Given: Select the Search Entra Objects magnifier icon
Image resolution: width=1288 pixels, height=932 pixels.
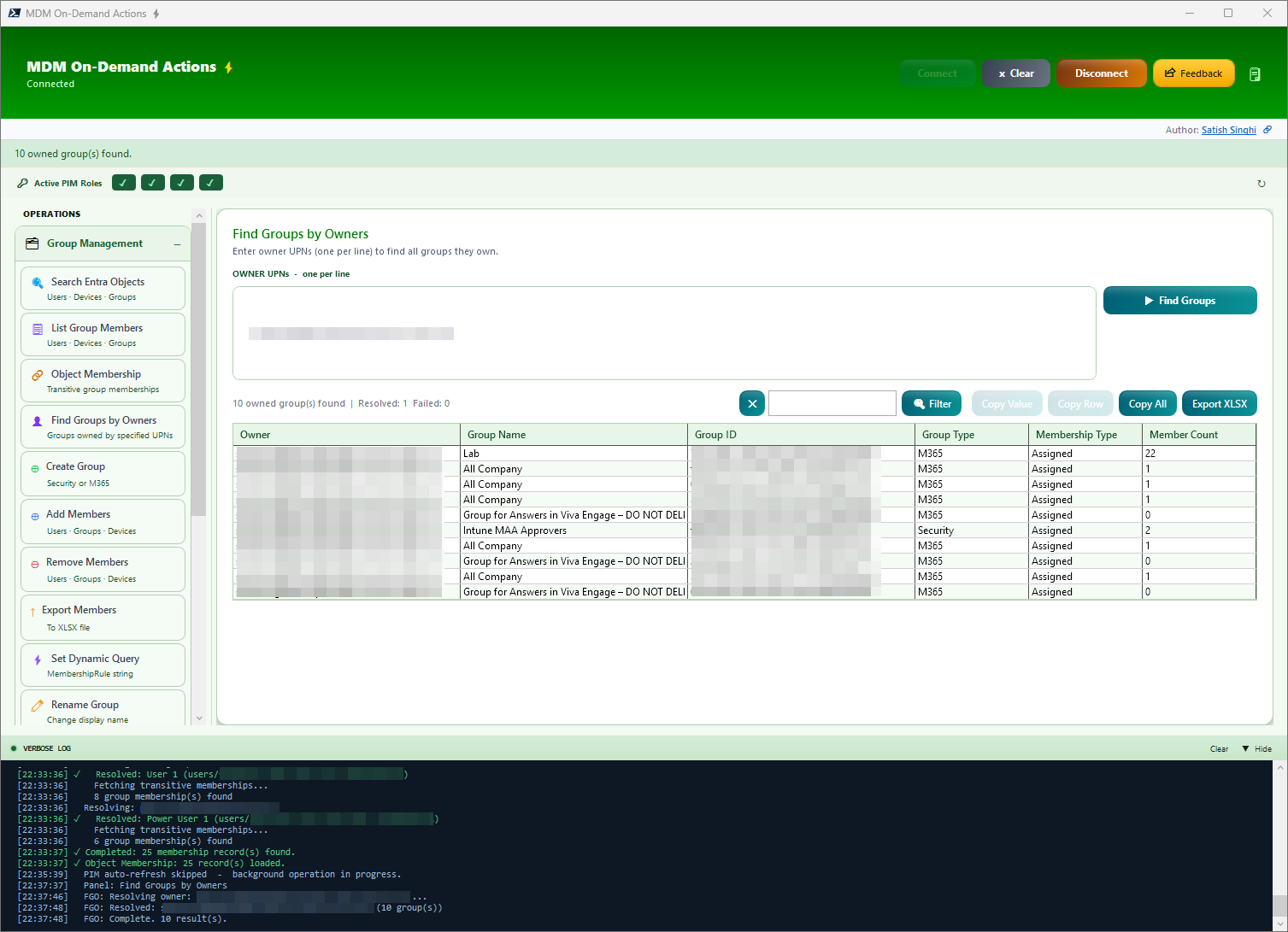Looking at the screenshot, I should tap(36, 282).
